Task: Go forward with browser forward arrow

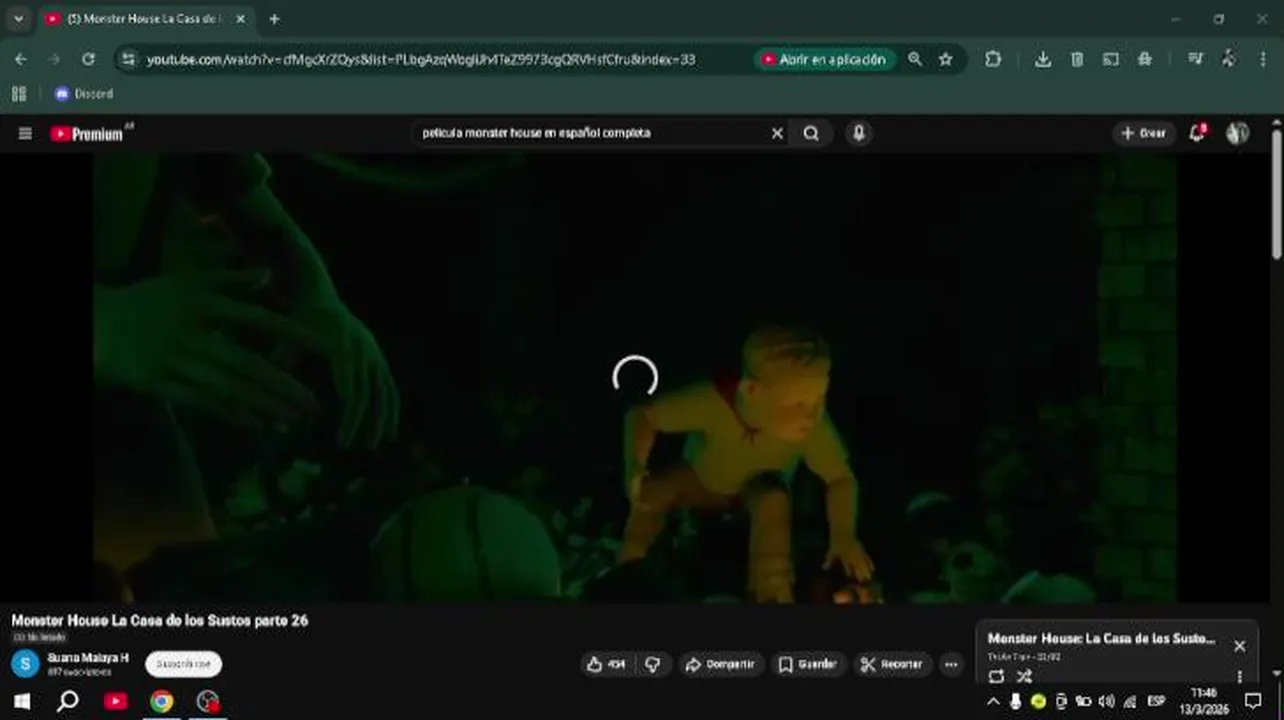Action: (54, 59)
